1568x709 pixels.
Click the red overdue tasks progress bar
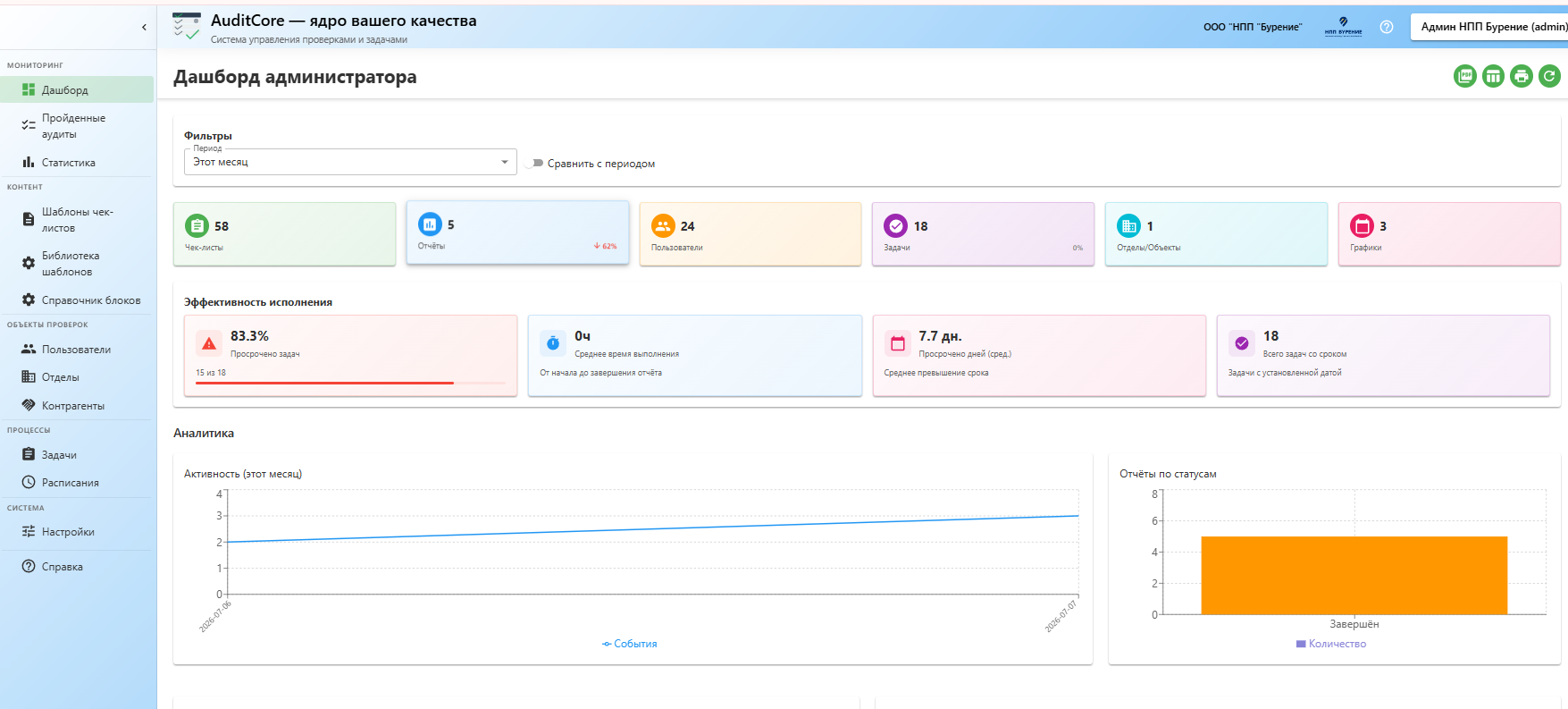coord(350,383)
